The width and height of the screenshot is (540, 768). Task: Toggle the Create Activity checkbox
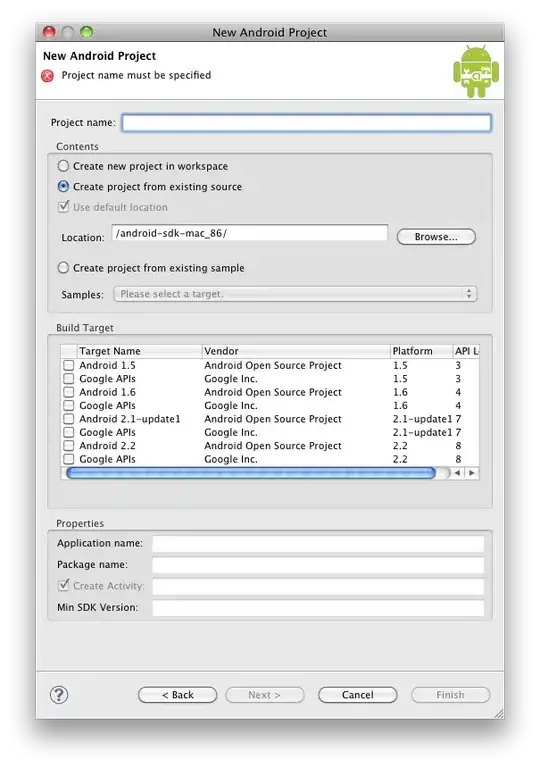click(x=64, y=585)
